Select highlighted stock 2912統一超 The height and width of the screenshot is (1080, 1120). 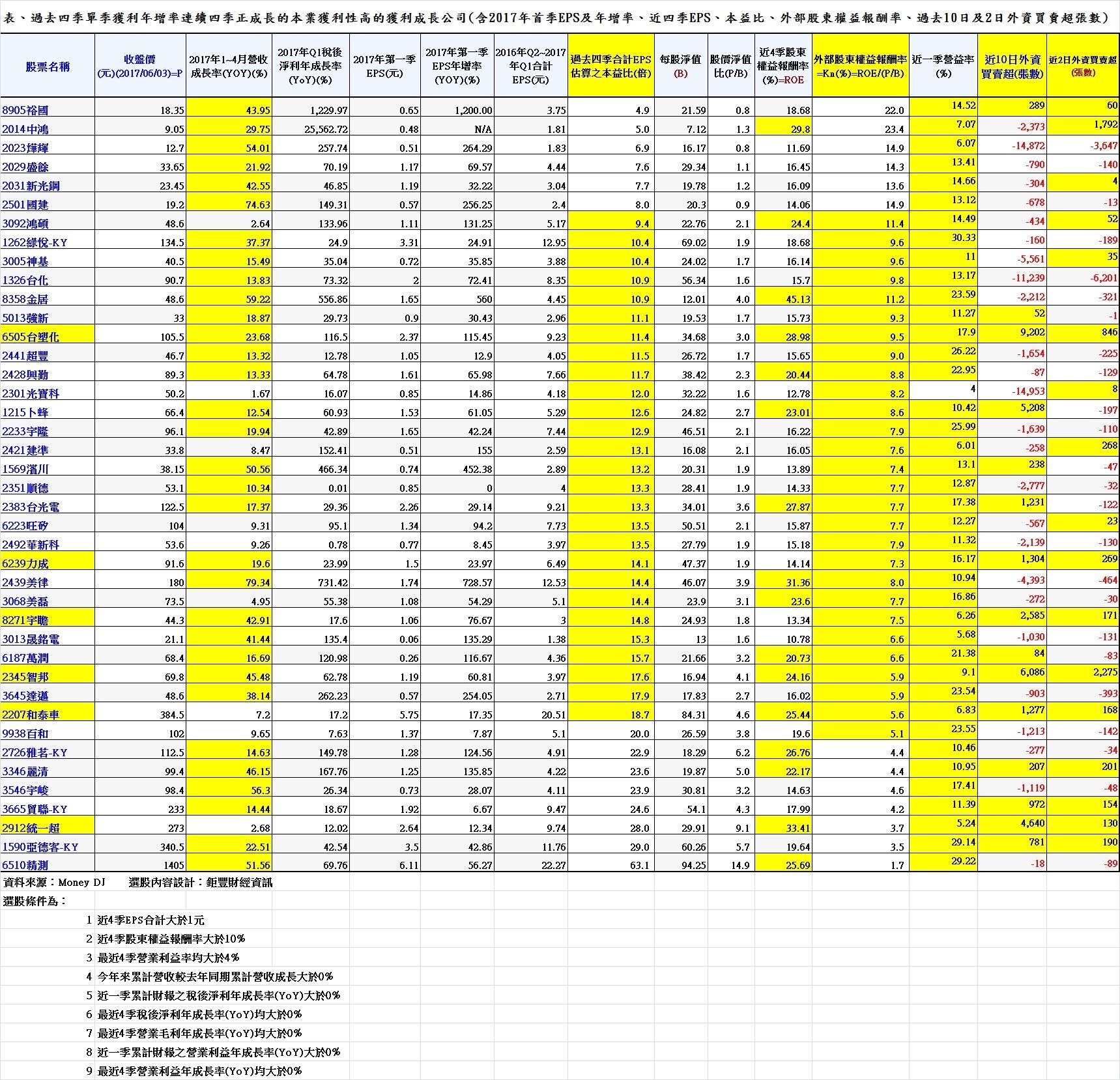tap(31, 828)
